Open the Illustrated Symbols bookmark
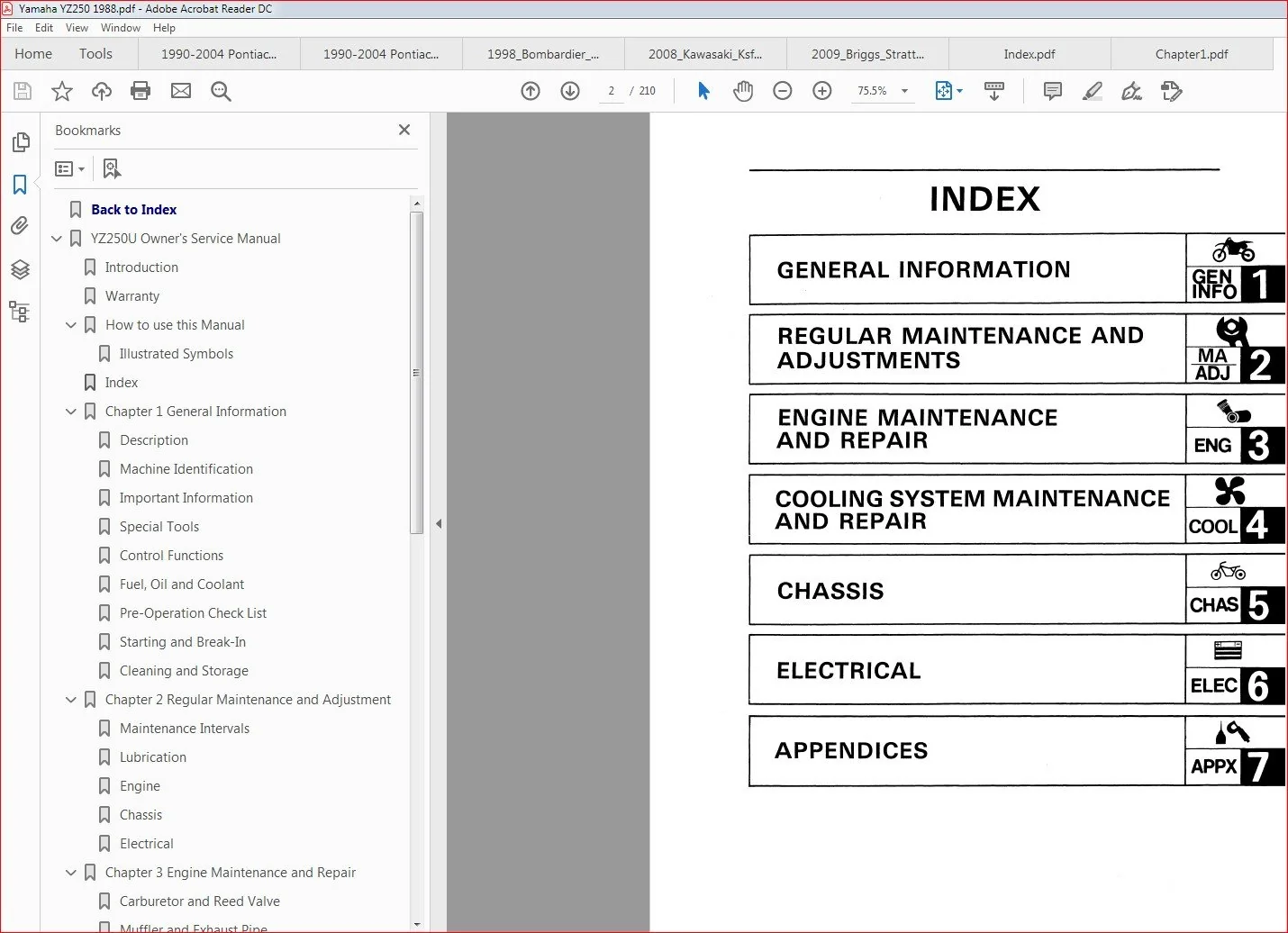This screenshot has width=1288, height=933. click(x=177, y=354)
